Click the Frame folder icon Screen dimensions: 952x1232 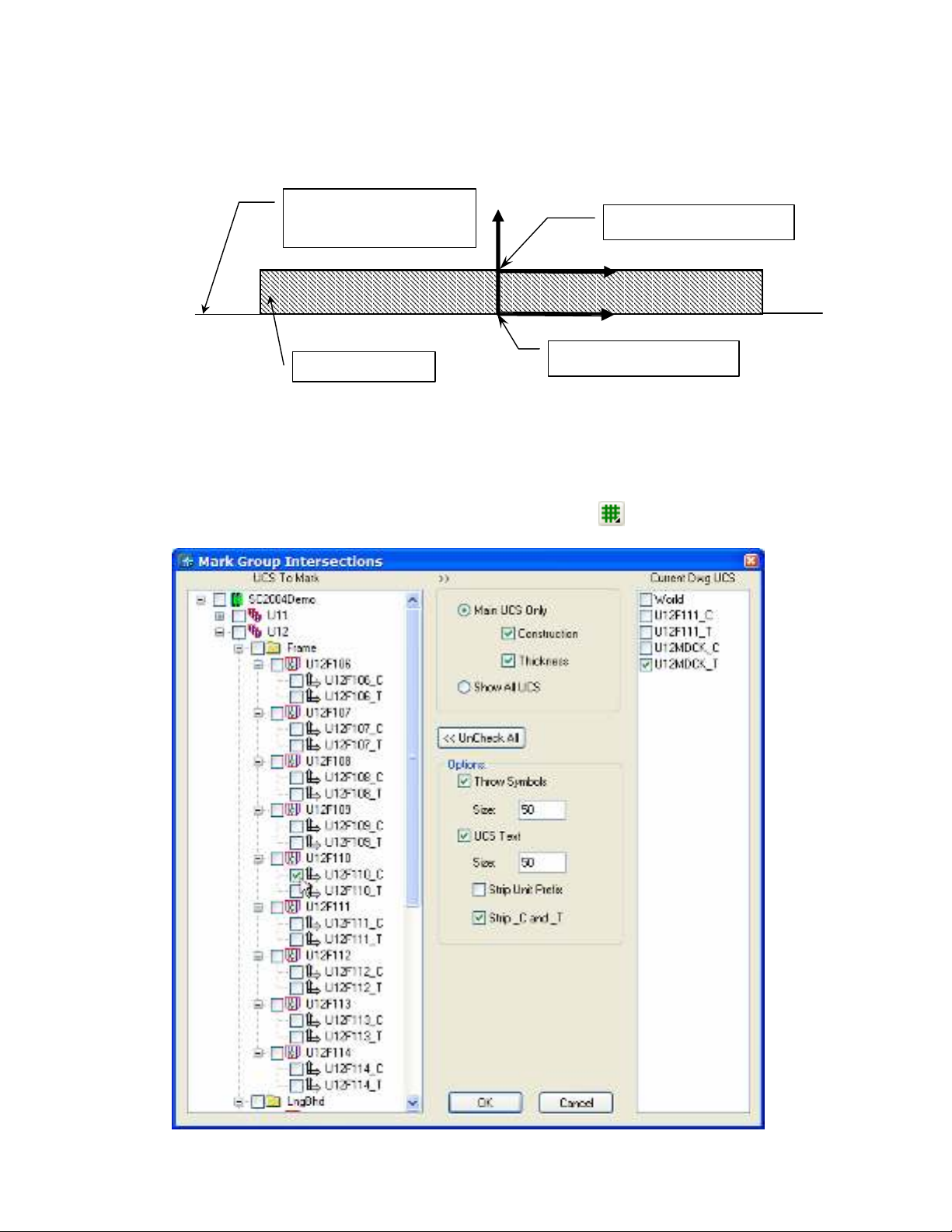coord(274,647)
